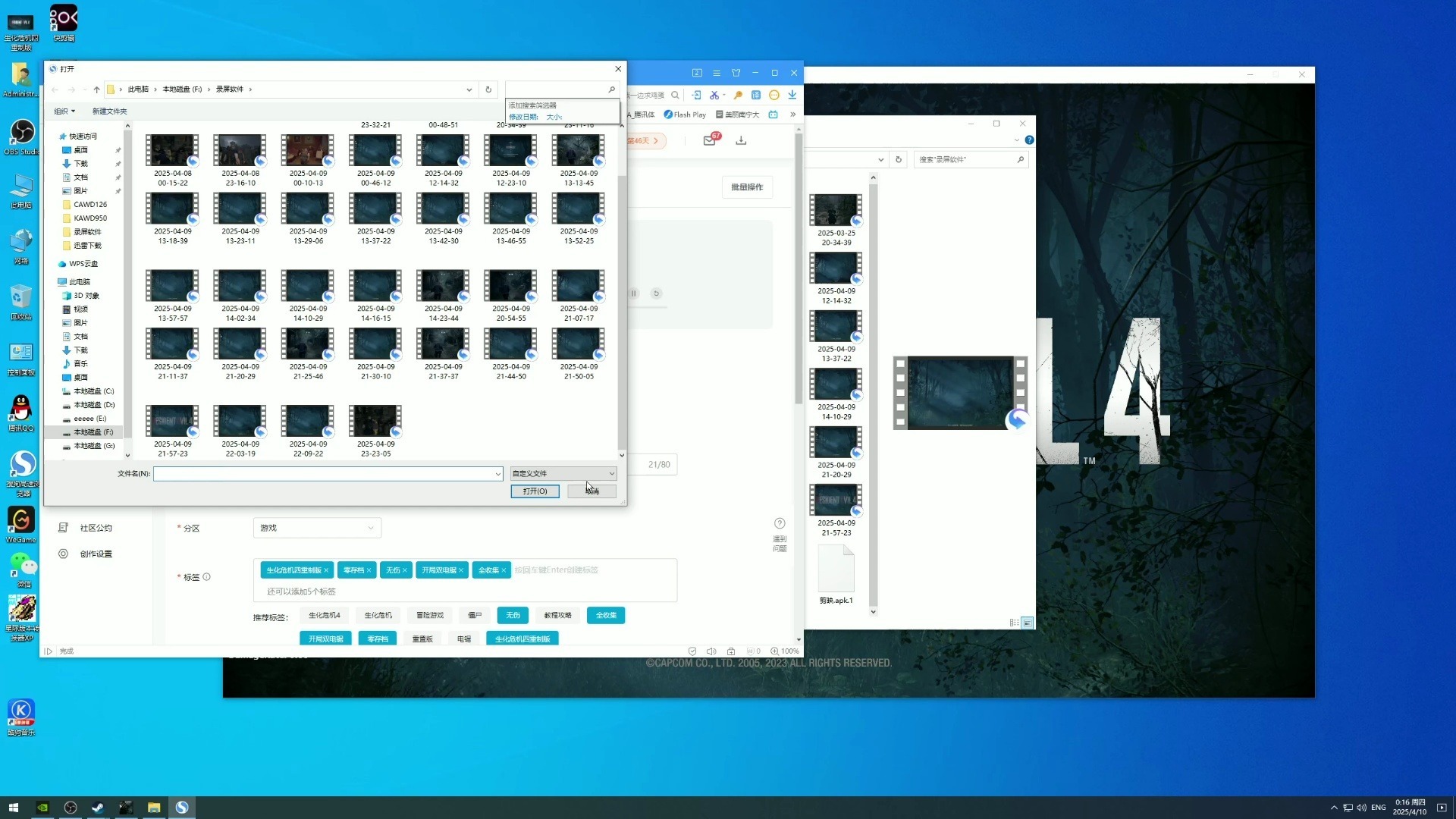Select video 2025-04-09 23-23-05 thumbnail
The width and height of the screenshot is (1456, 819).
375,422
